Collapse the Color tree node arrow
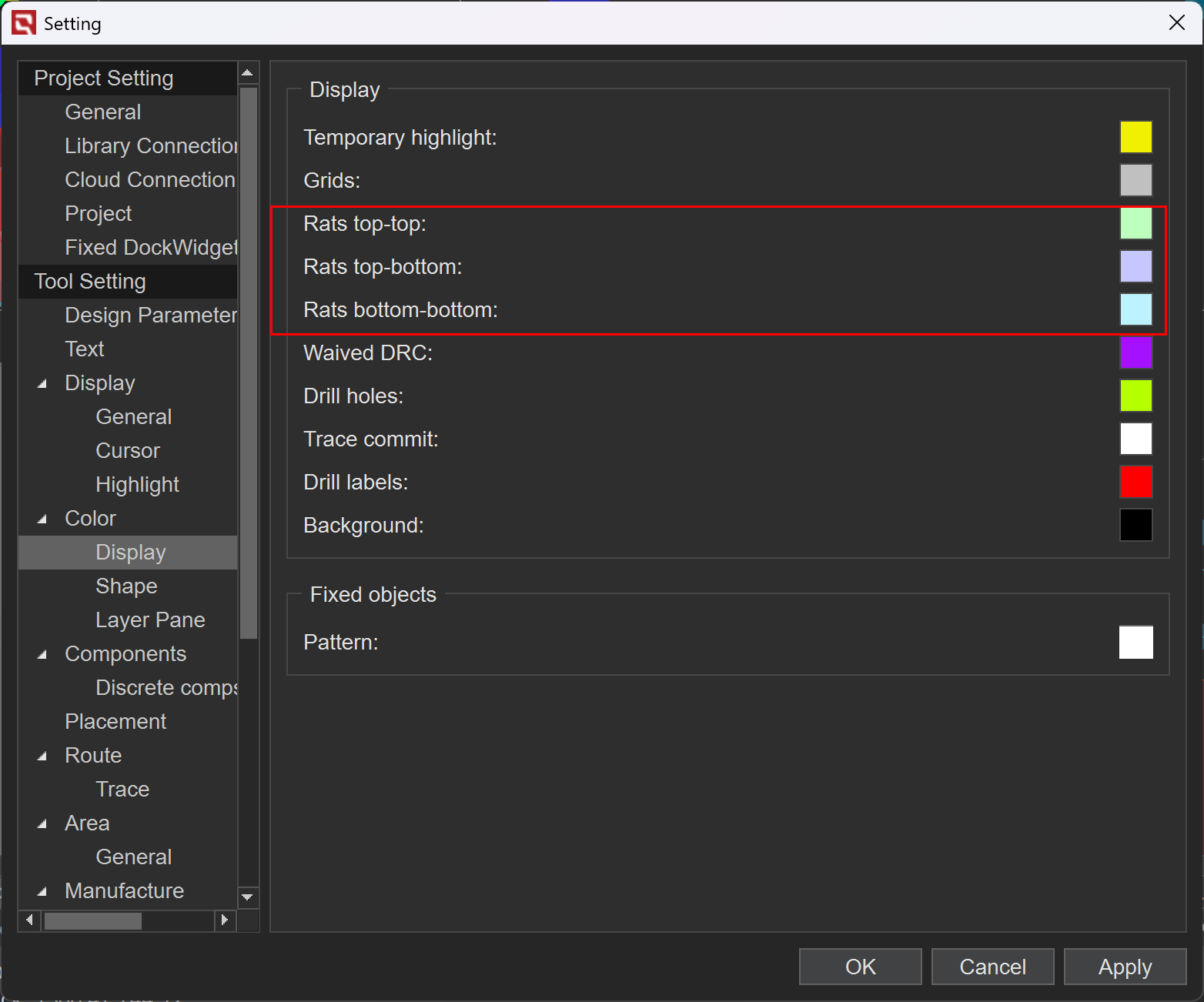 tap(42, 519)
